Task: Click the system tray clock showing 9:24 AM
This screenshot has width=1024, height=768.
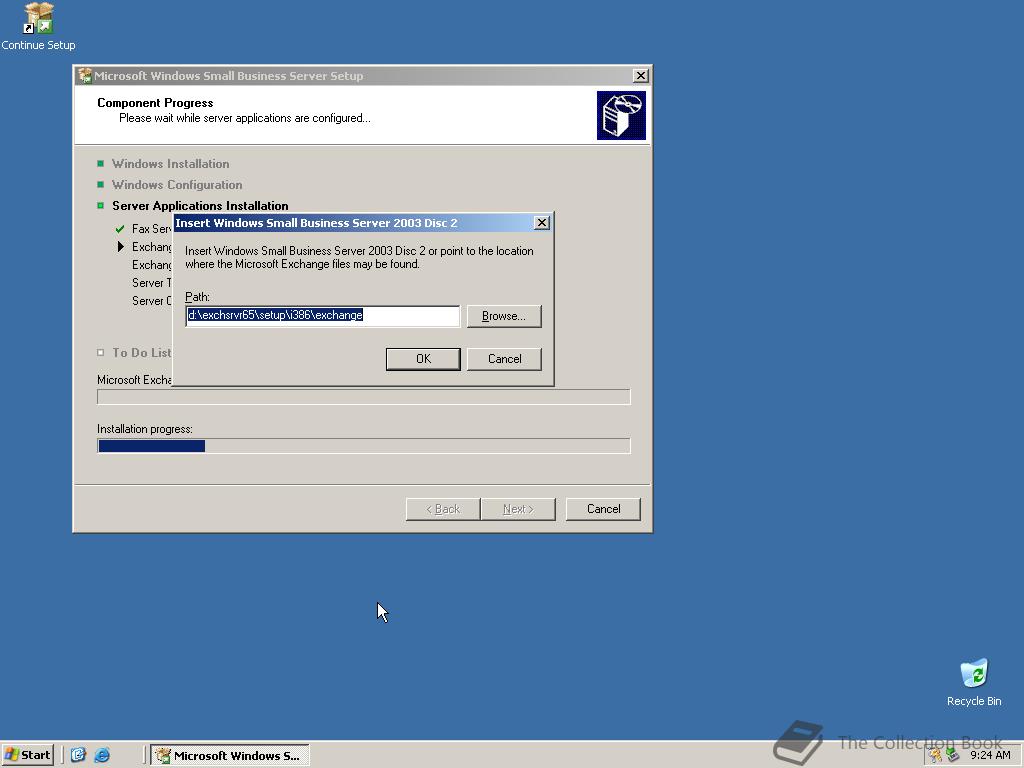Action: [x=990, y=755]
